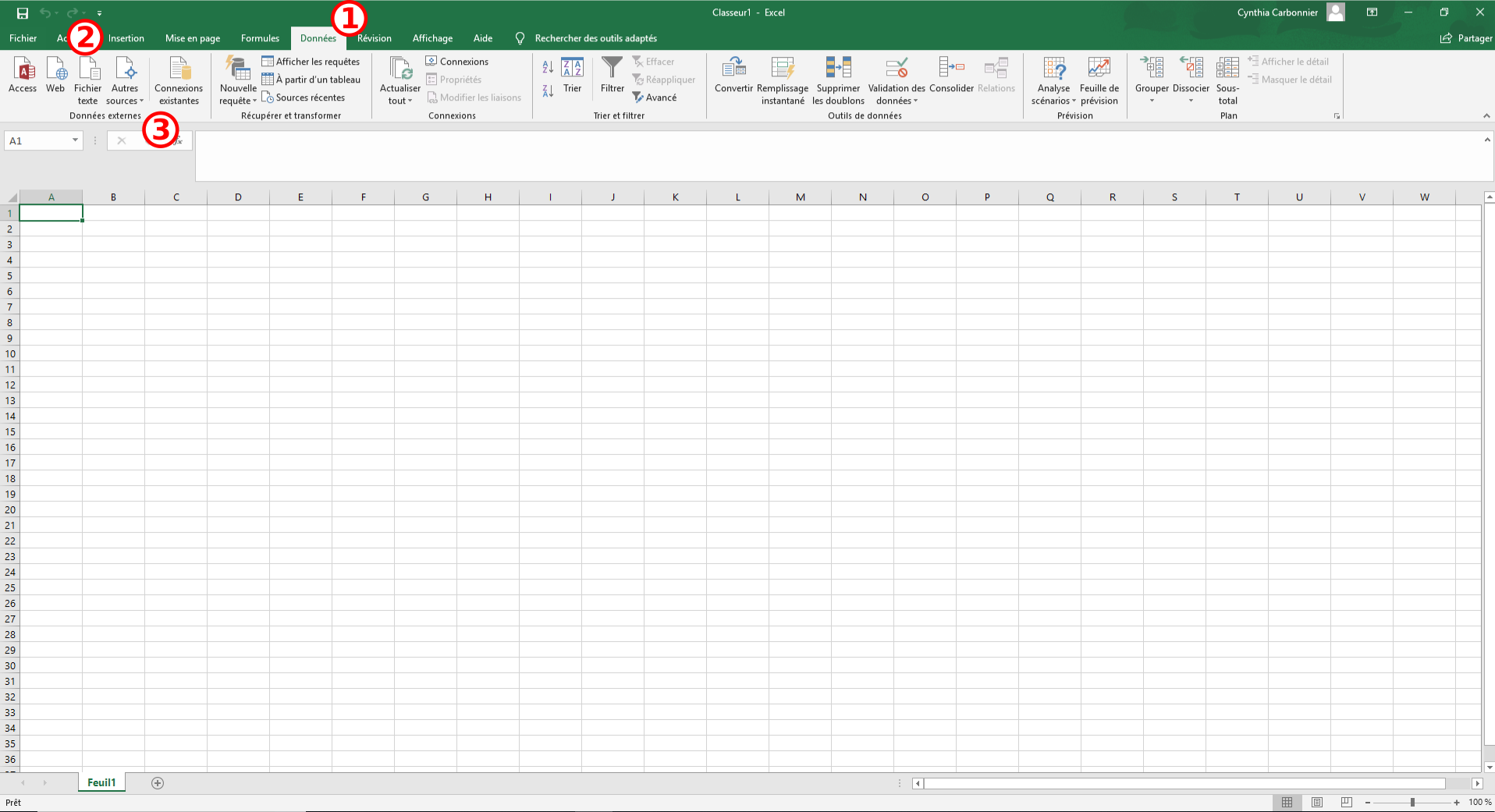Collapse the ribbon
Image resolution: width=1495 pixels, height=812 pixels.
[1486, 116]
